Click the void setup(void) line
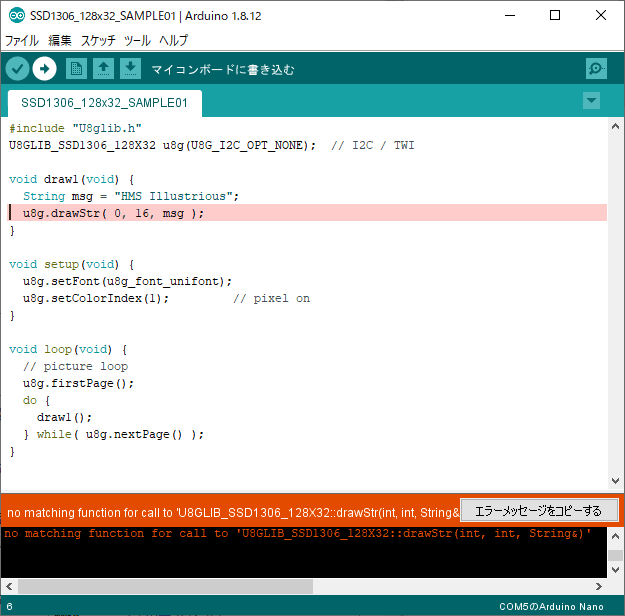This screenshot has width=625, height=616. point(72,264)
